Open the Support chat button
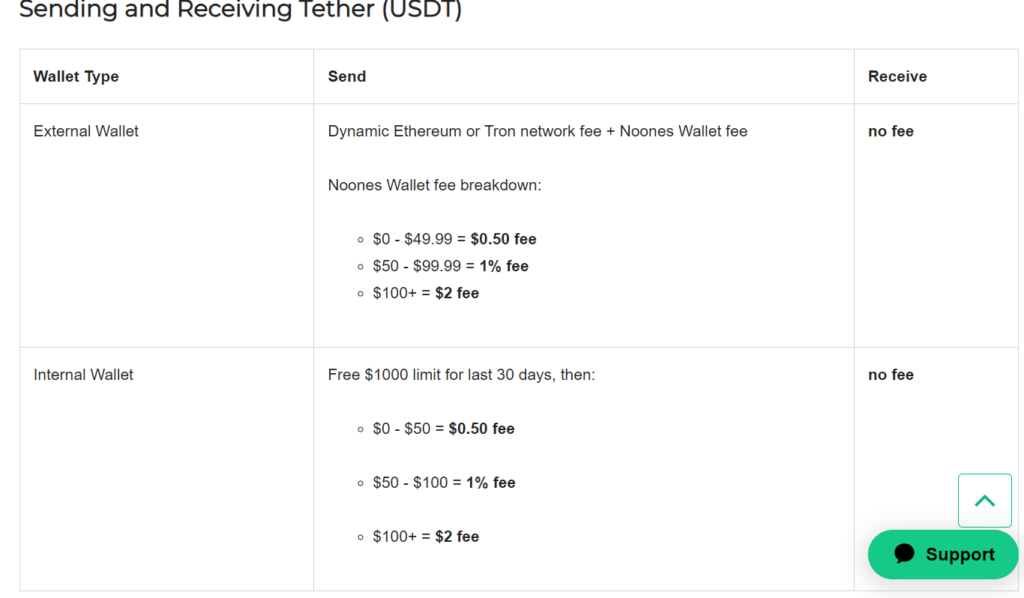 [x=943, y=554]
